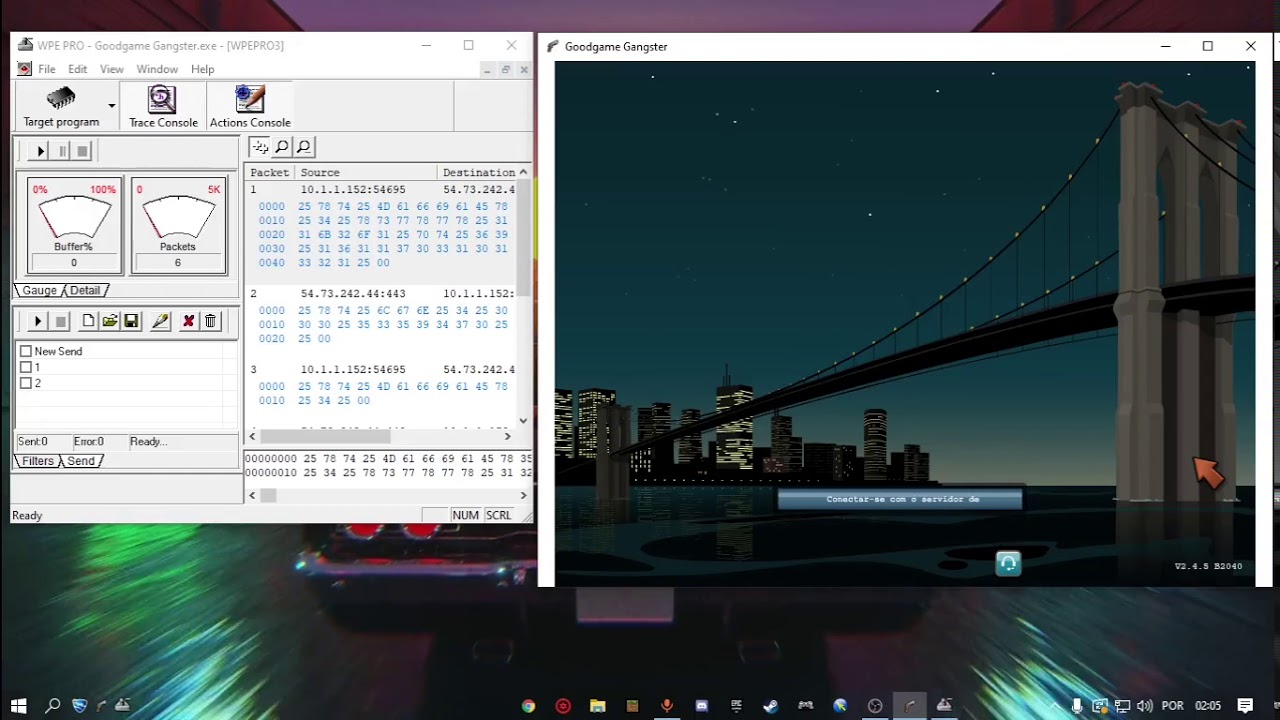The image size is (1280, 720).
Task: Open the Actions Console
Action: pyautogui.click(x=250, y=107)
